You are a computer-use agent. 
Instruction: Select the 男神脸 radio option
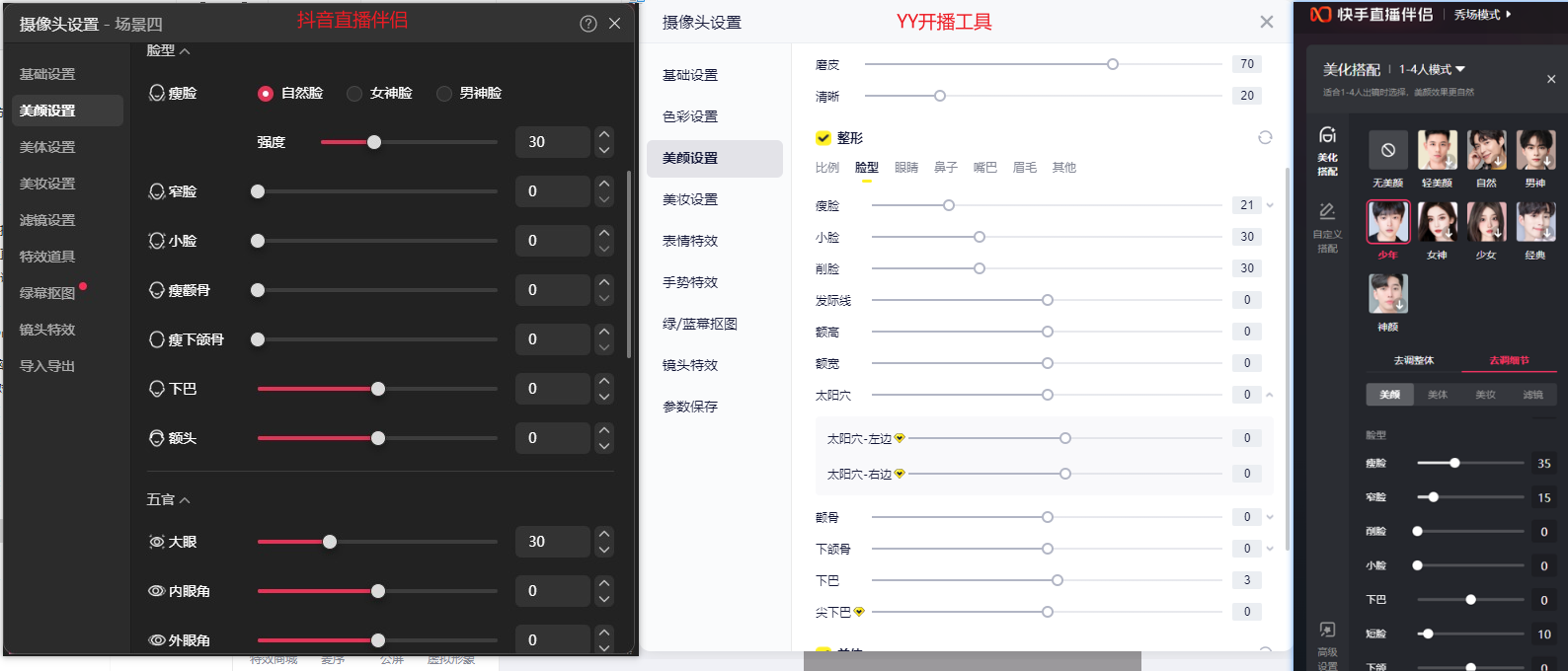pos(444,94)
